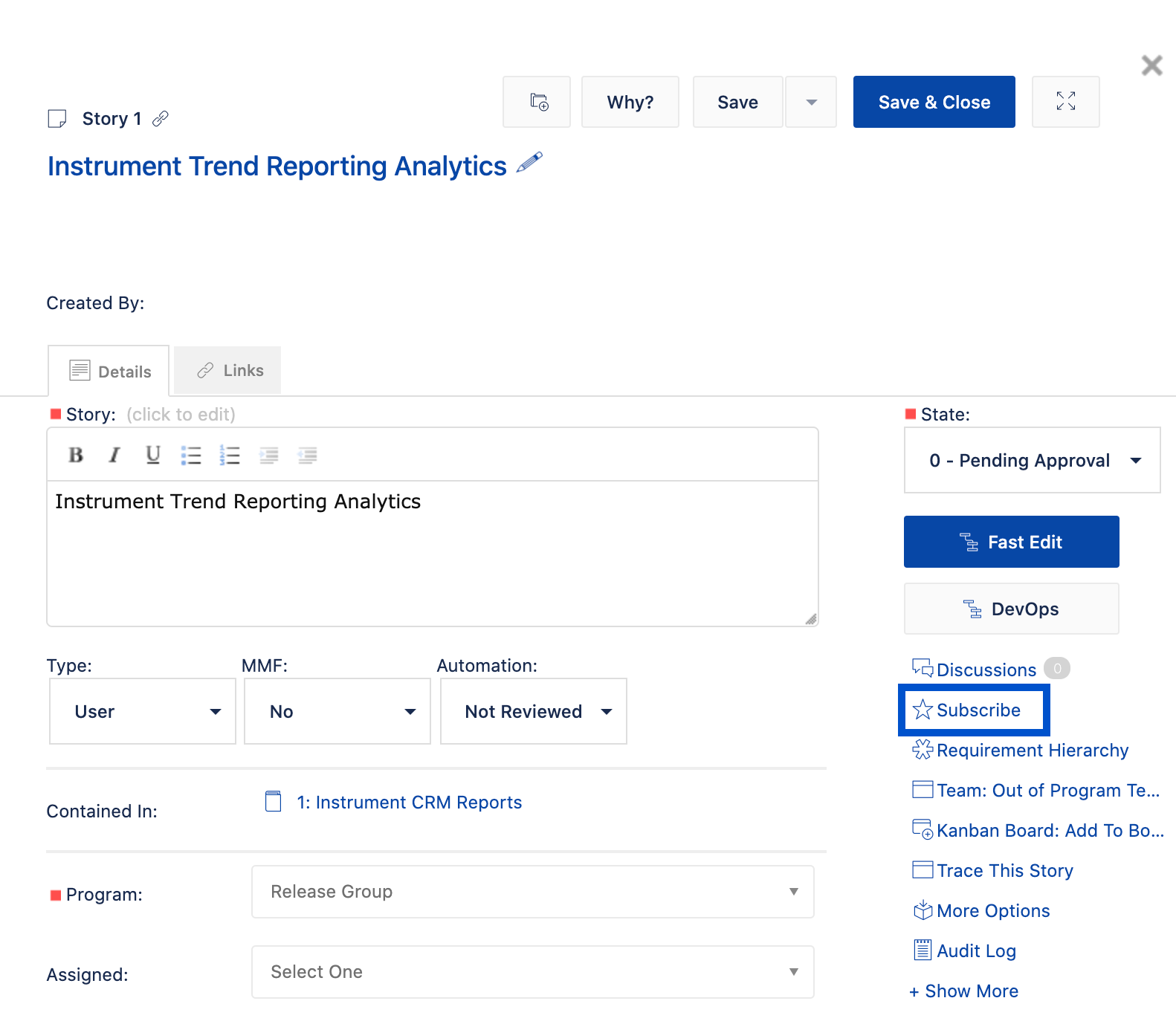
Task: Click the story card icon before Story 1
Action: point(57,119)
